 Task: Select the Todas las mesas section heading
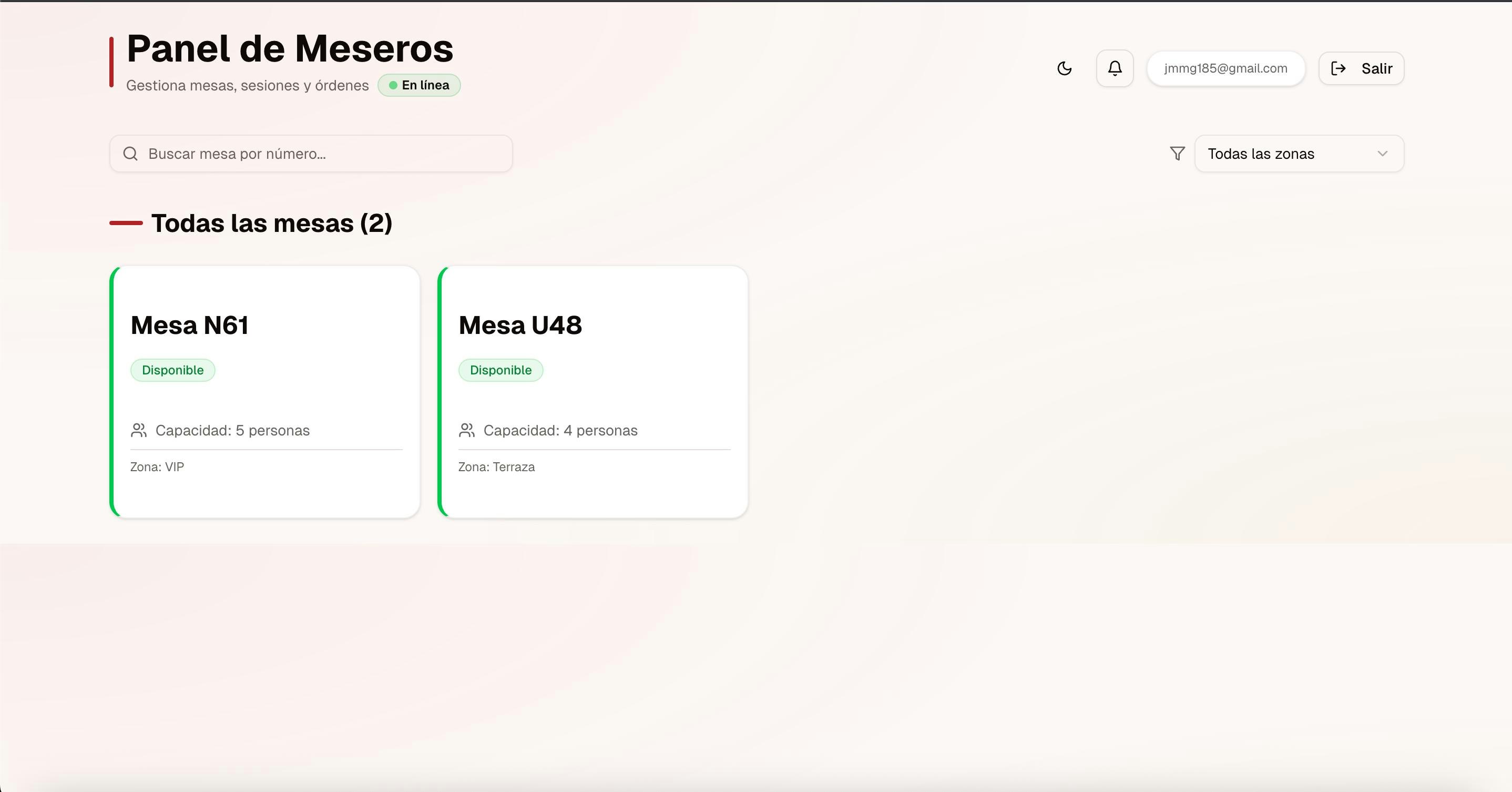coord(272,223)
